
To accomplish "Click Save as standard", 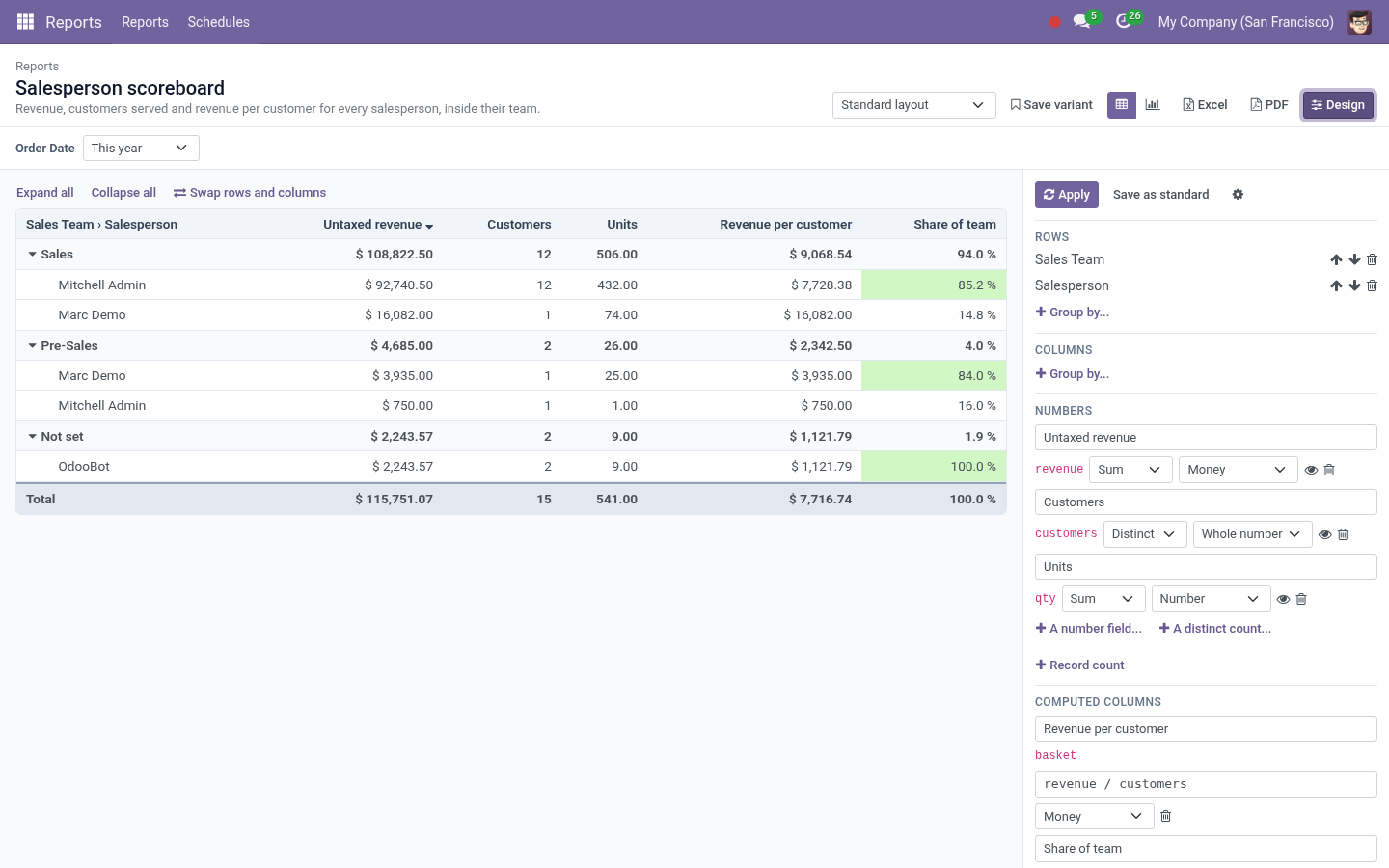I will pyautogui.click(x=1160, y=195).
